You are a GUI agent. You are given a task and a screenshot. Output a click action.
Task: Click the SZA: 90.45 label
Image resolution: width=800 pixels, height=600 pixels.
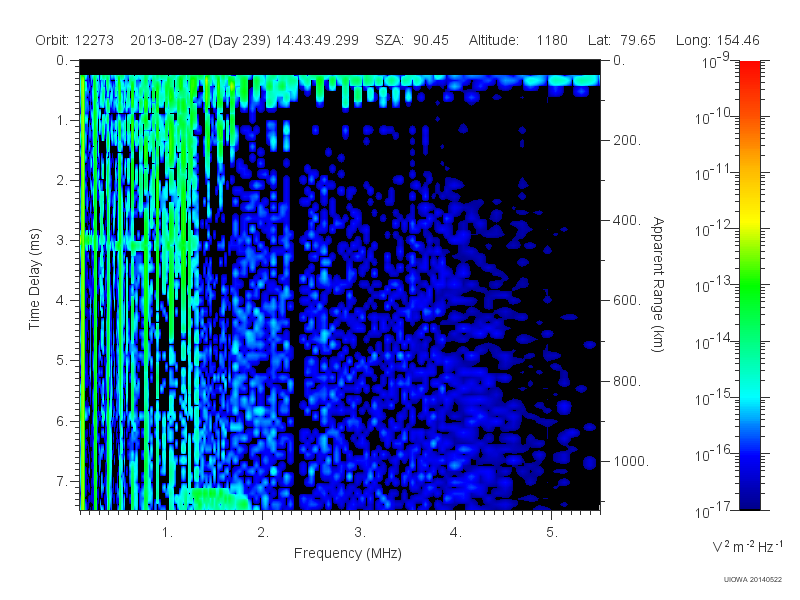[412, 40]
